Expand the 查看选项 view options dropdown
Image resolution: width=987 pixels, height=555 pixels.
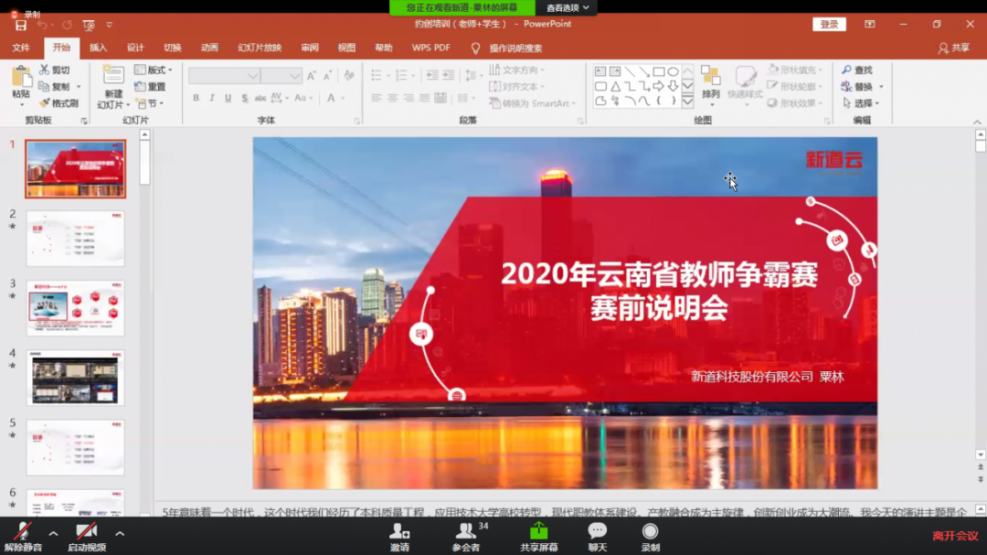[x=568, y=7]
